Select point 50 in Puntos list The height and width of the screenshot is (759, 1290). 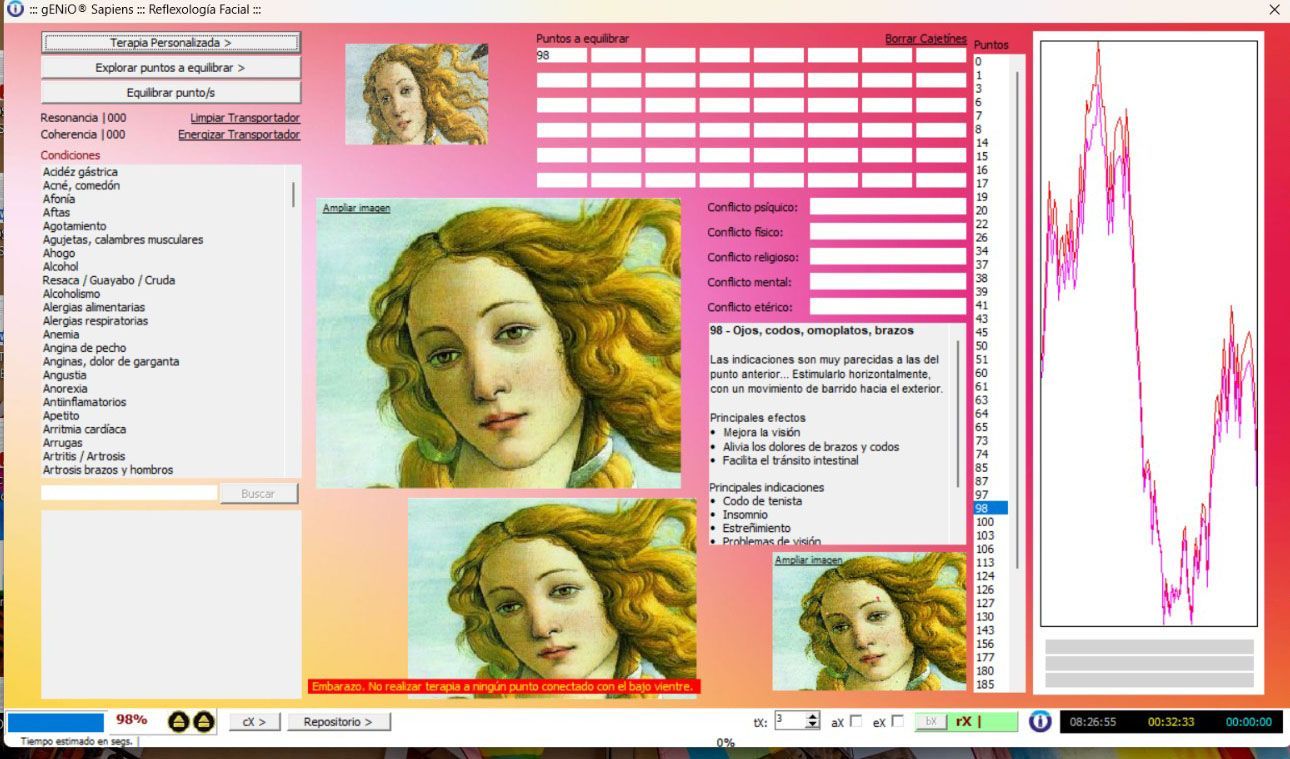click(x=982, y=346)
